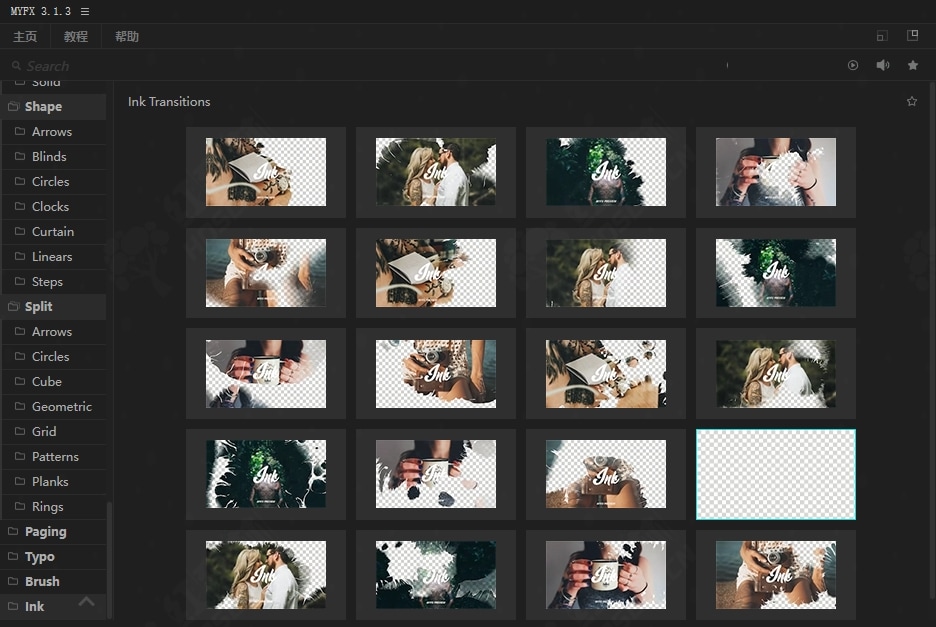Image resolution: width=936 pixels, height=627 pixels.
Task: Select the Steps category
Action: pos(54,281)
